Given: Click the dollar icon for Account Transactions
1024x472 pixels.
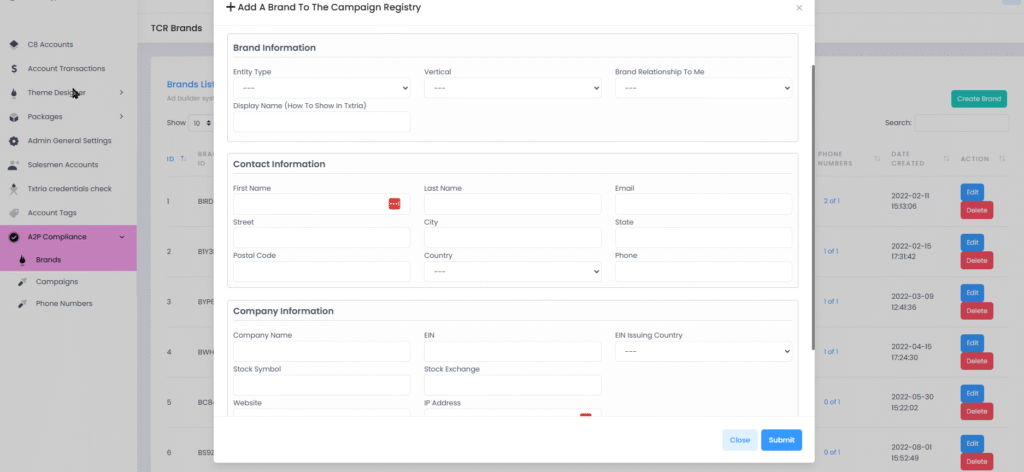Looking at the screenshot, I should [x=13, y=69].
